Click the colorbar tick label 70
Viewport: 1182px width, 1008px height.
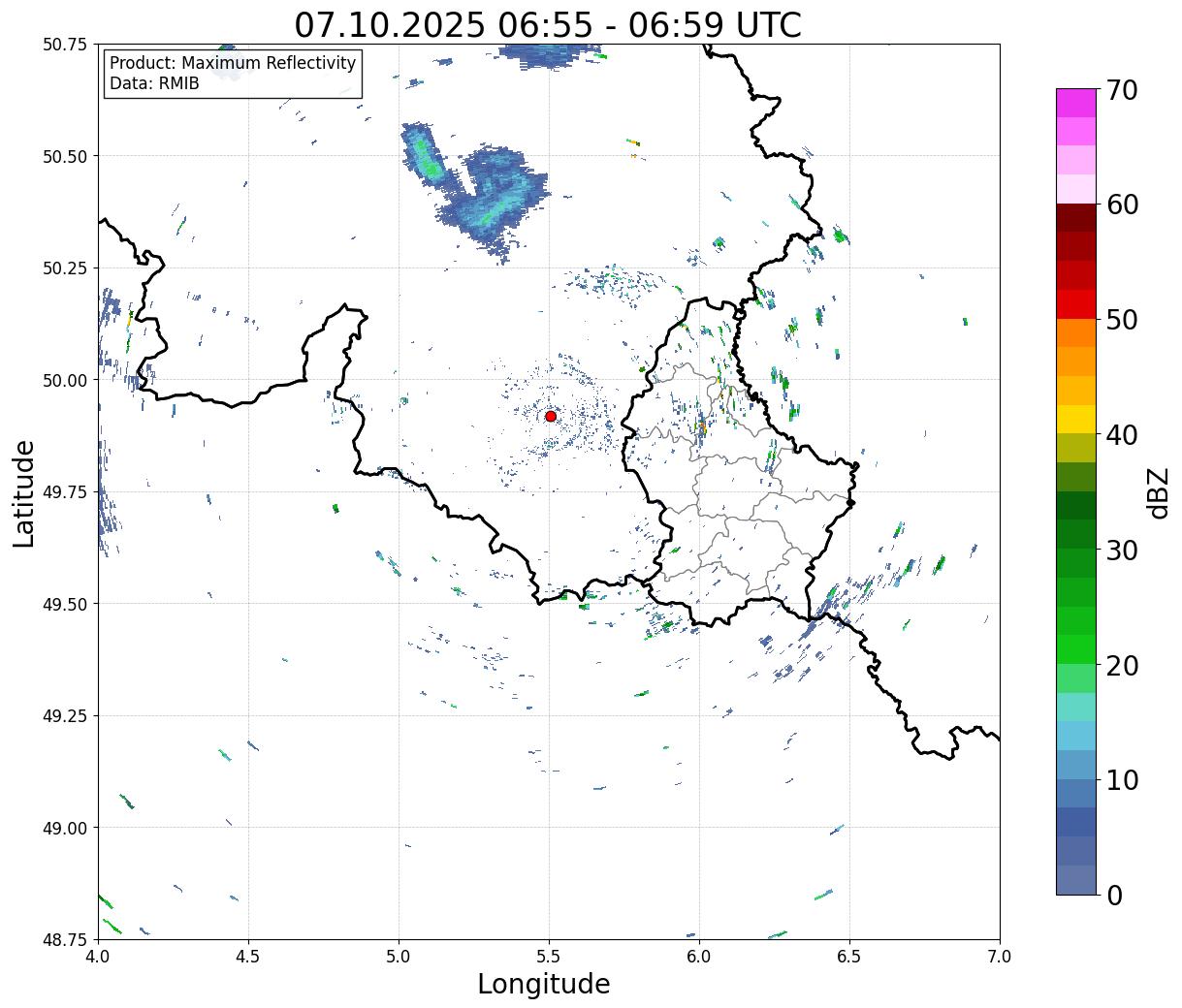tap(1121, 90)
